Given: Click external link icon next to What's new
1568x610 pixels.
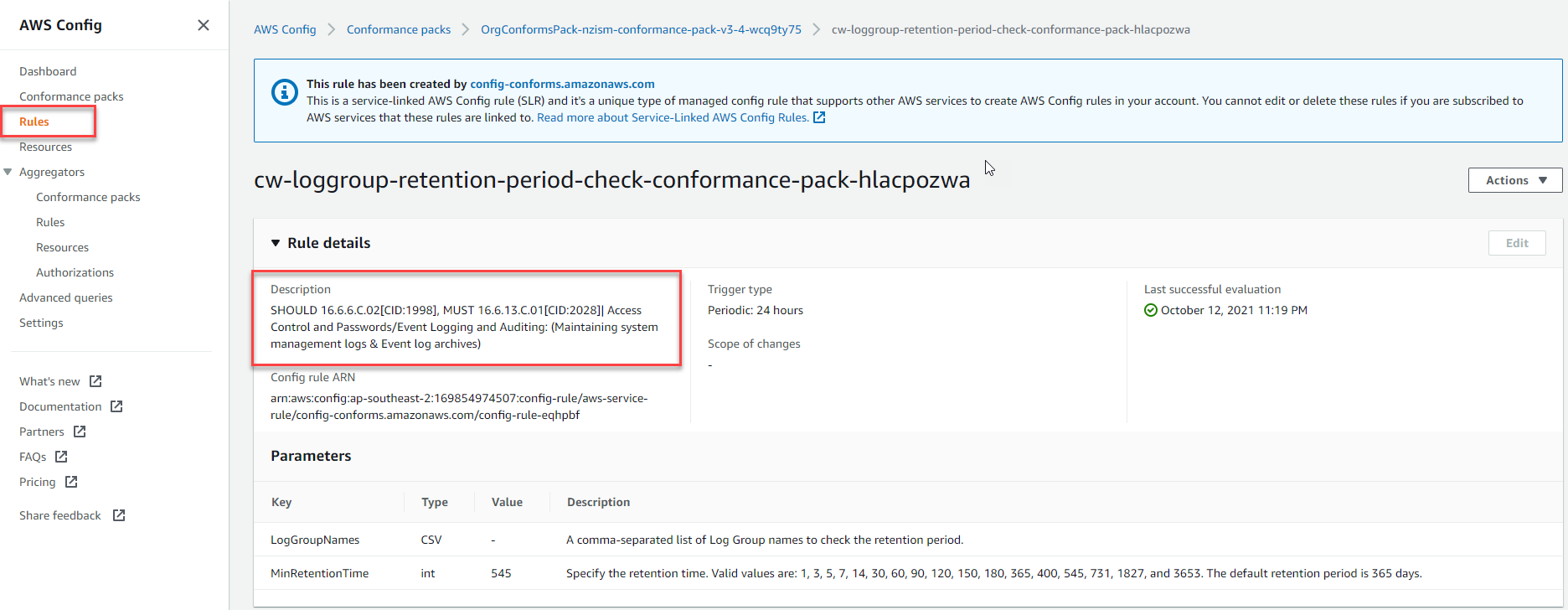Looking at the screenshot, I should [95, 381].
